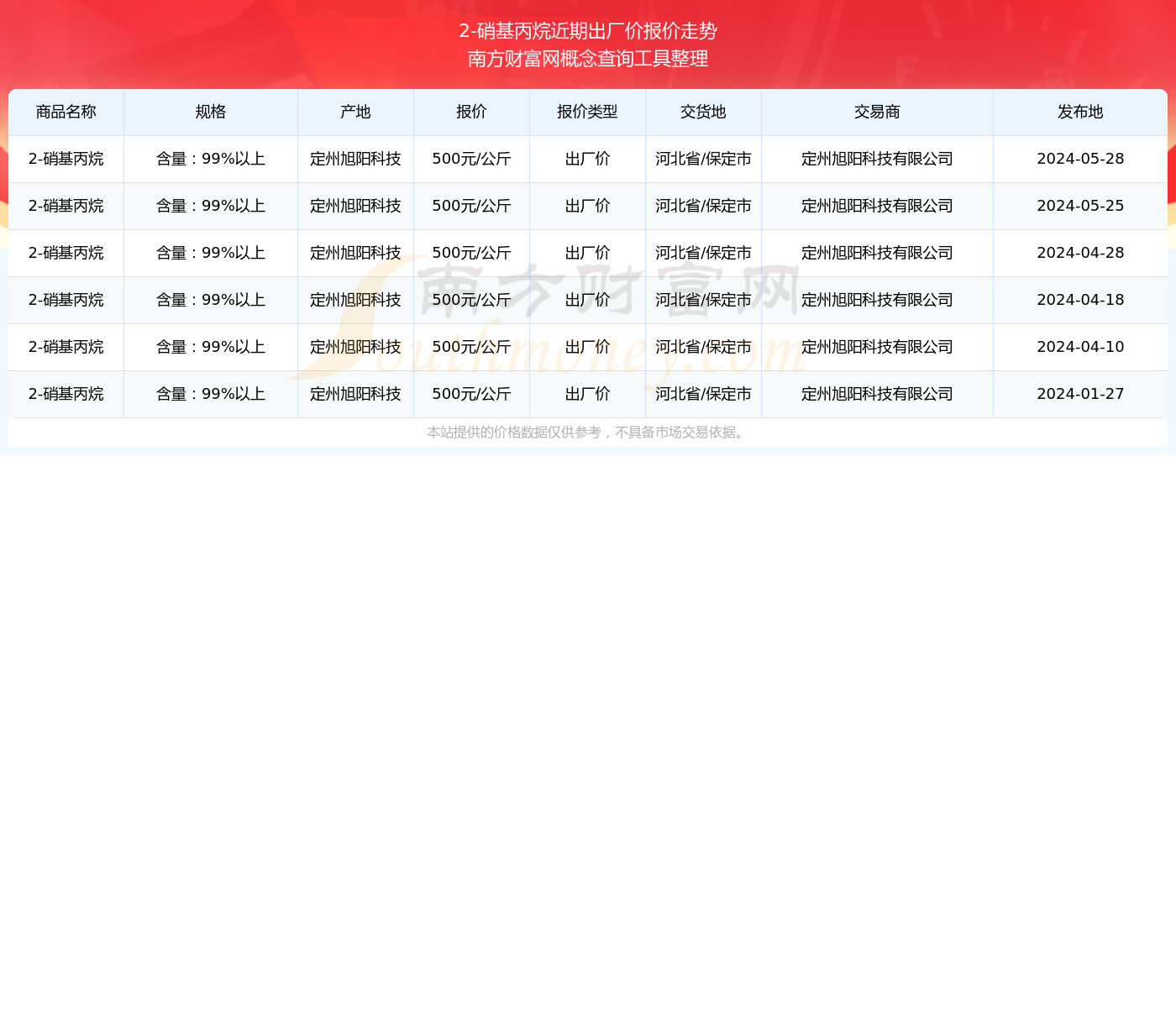The image size is (1176, 1012).
Task: Click the 商品名称 column header
Action: tap(66, 112)
